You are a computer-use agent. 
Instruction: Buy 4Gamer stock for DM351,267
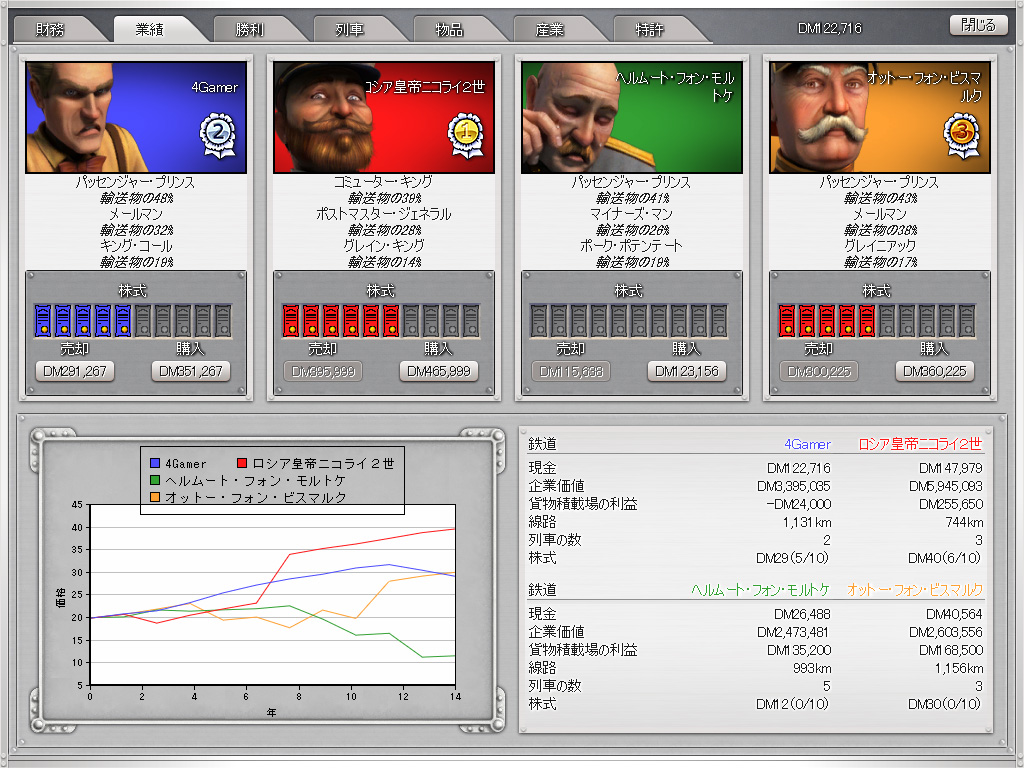pos(191,371)
